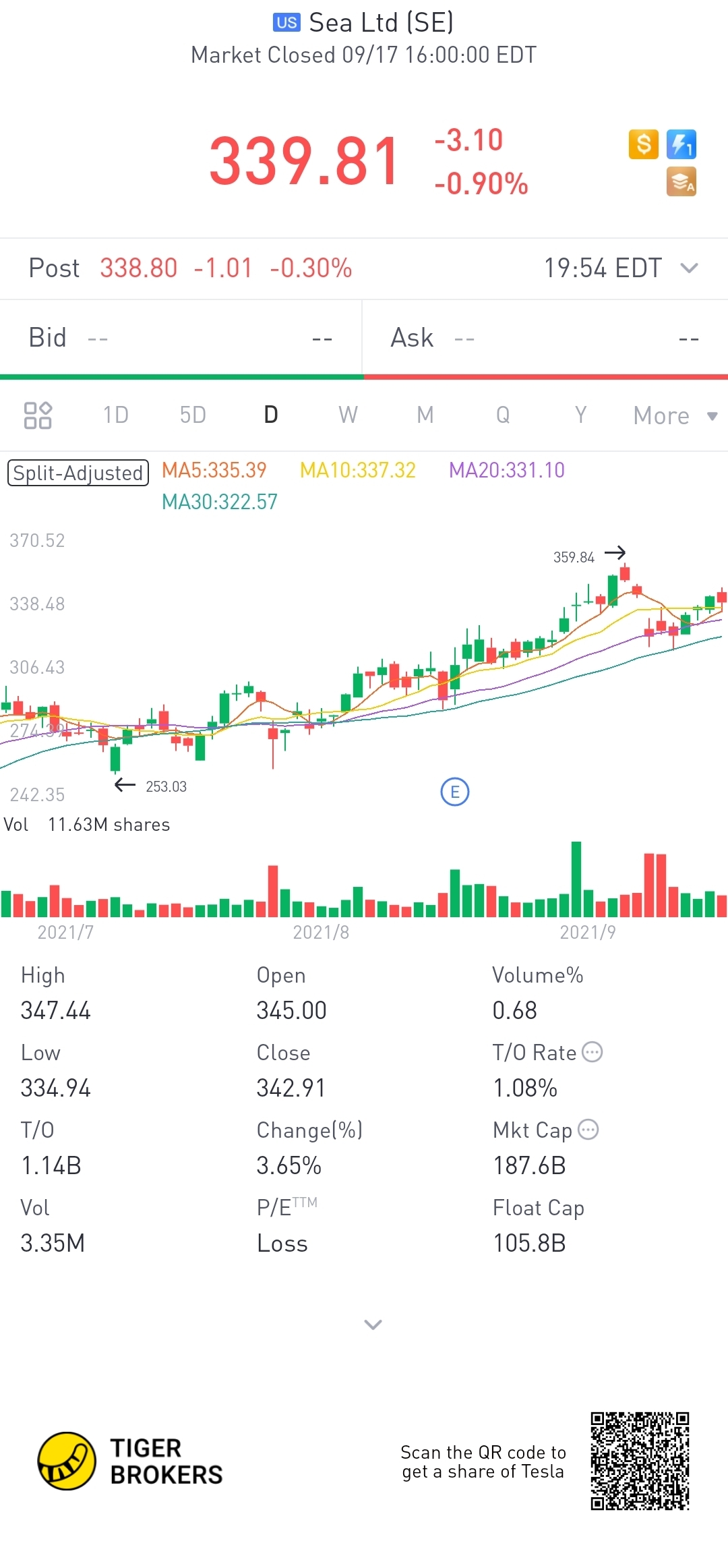The image size is (728, 1568).
Task: Open Mkt Cap info bubble icon
Action: 588,1129
